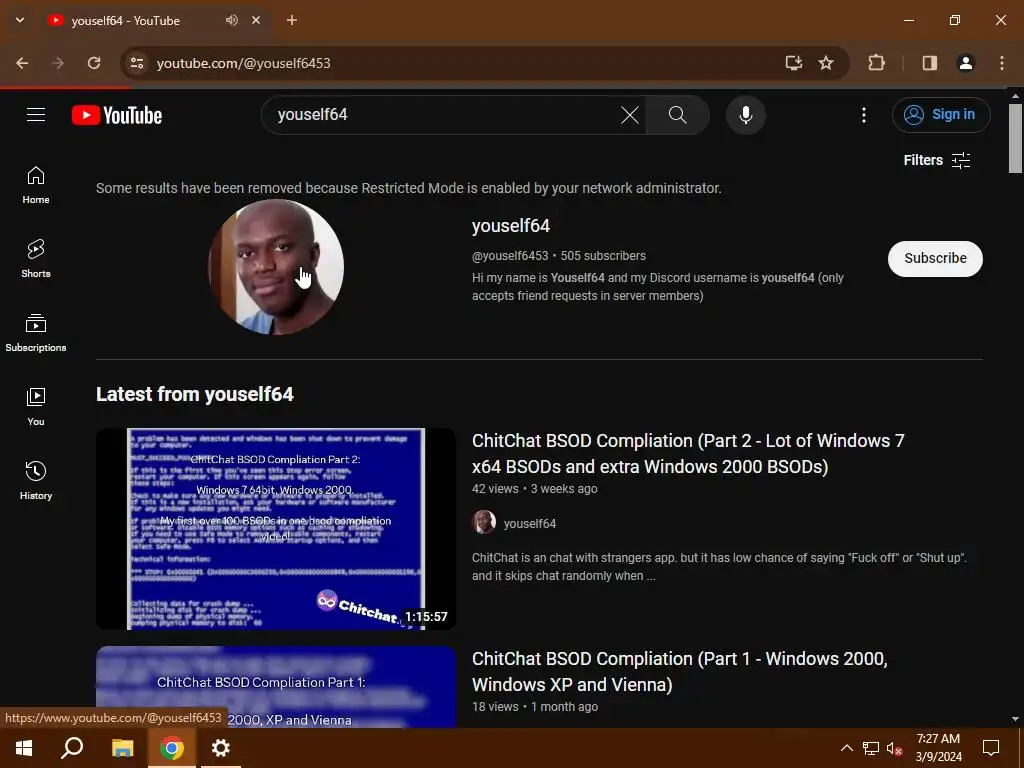Open the ChitChat BSOD Part 1 title
Image resolution: width=1024 pixels, height=768 pixels.
tap(680, 671)
